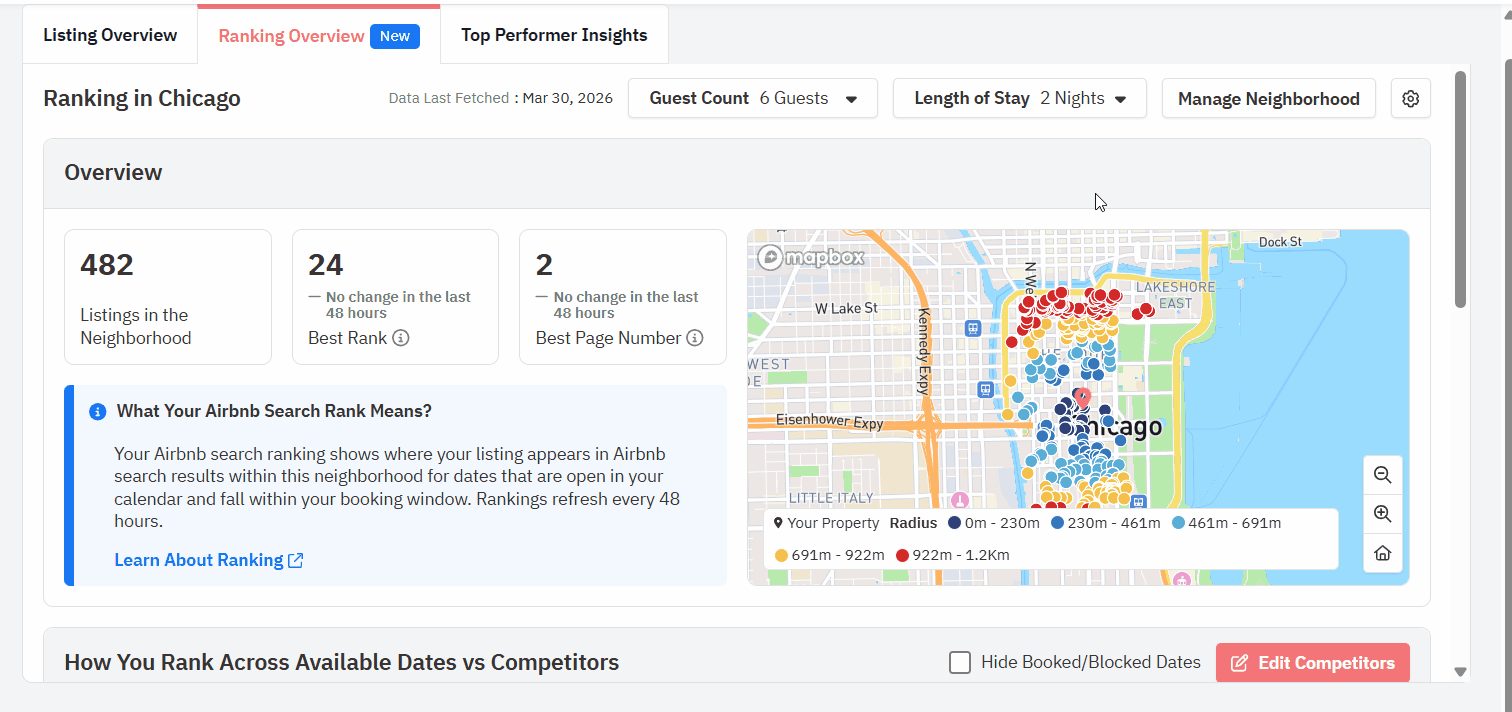Enable Hide Booked/Blocked Dates checkbox
1512x712 pixels.
[x=960, y=662]
